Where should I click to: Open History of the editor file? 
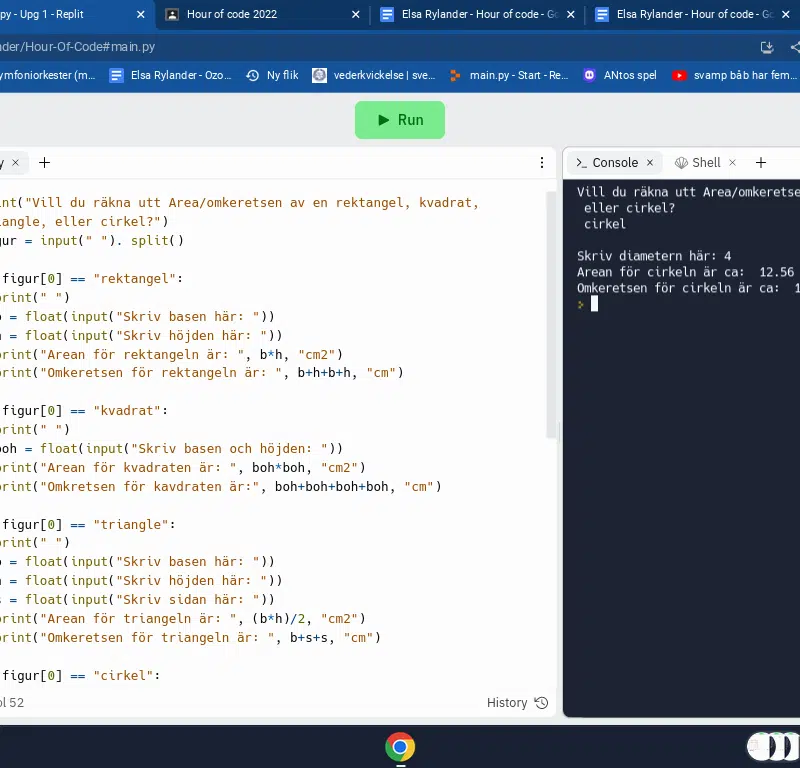point(517,703)
